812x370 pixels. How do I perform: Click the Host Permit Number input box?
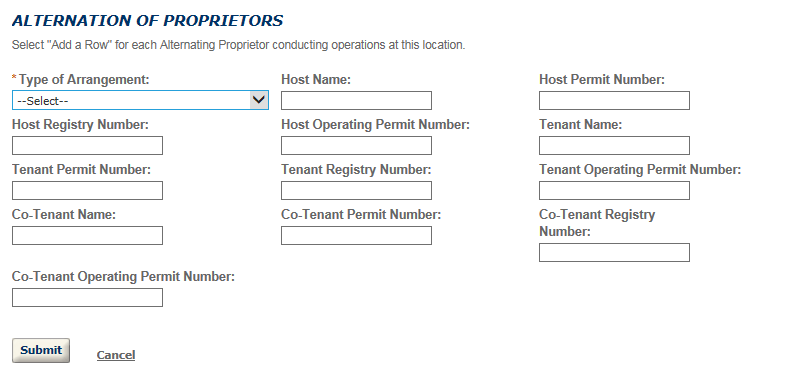click(x=614, y=101)
